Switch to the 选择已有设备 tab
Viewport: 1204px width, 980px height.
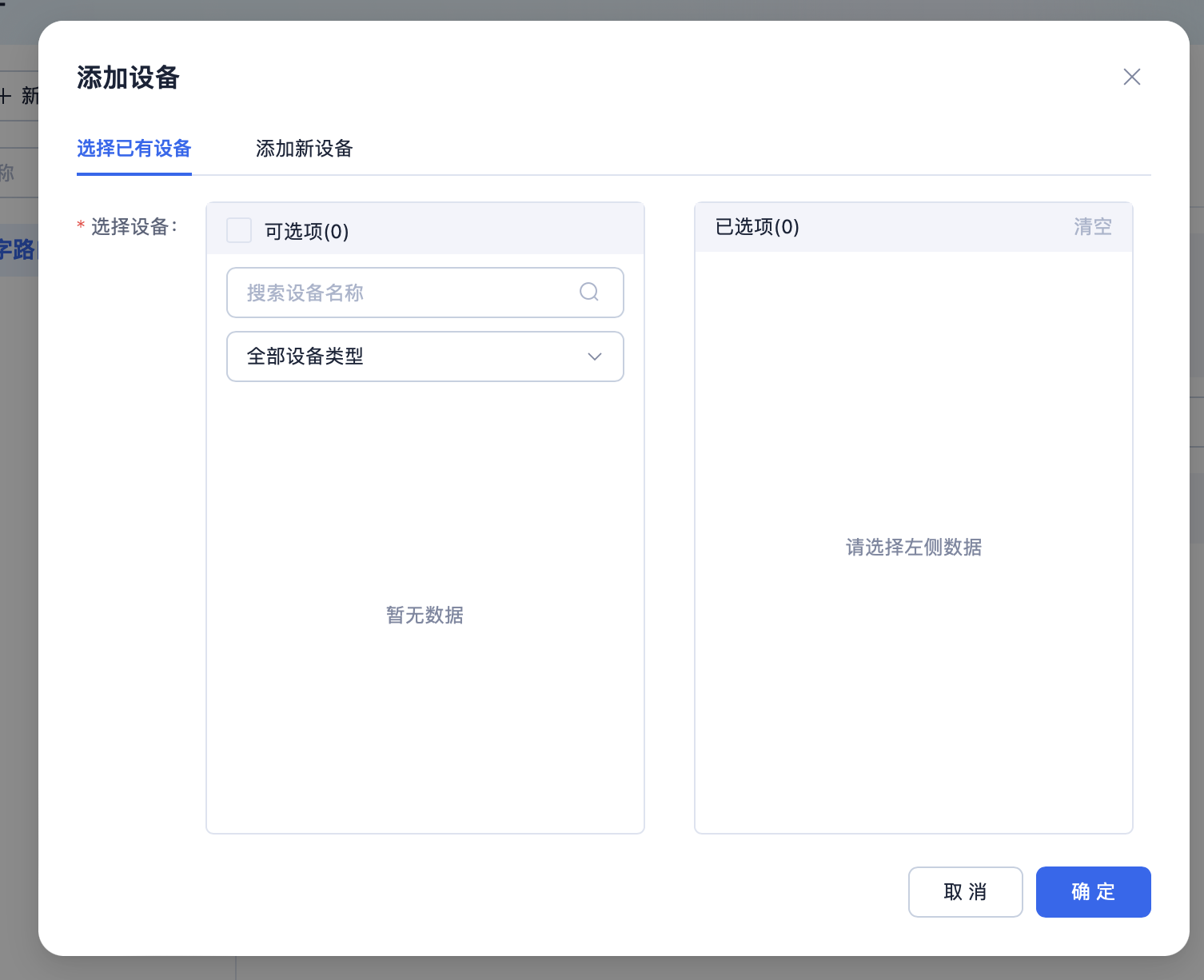point(134,149)
